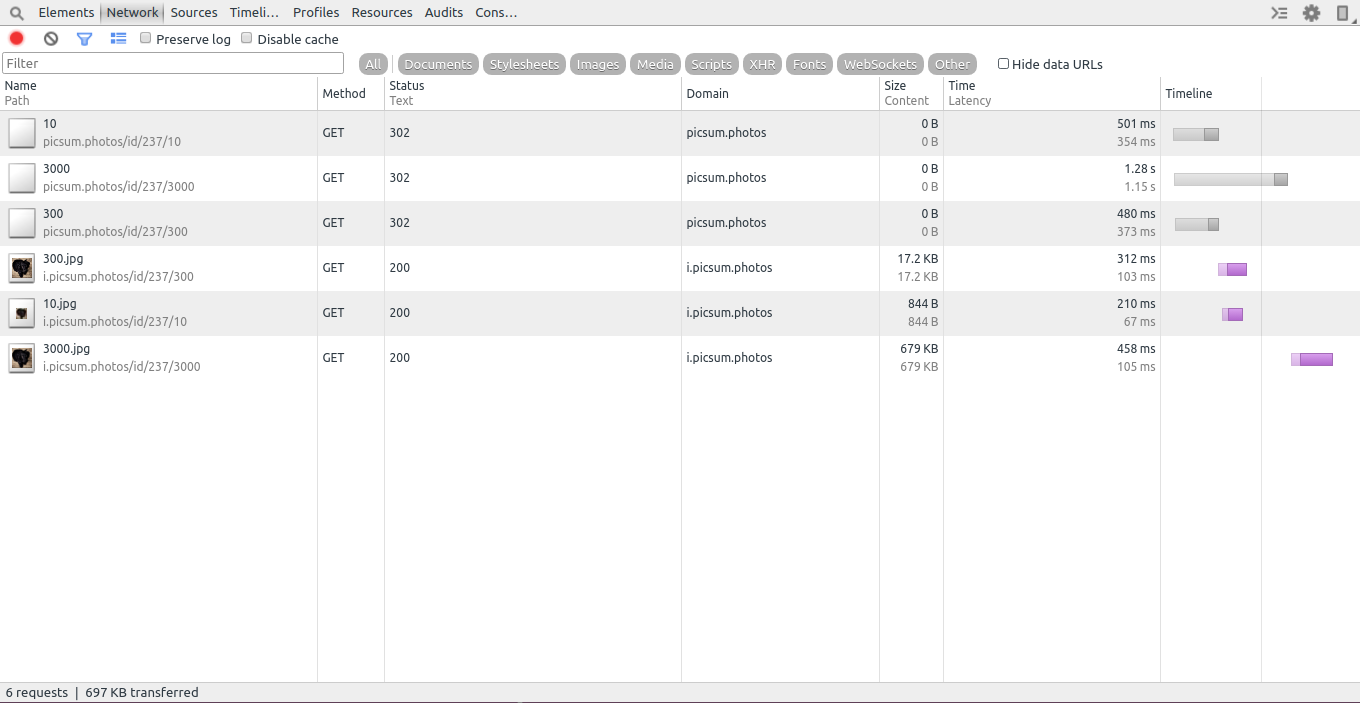Click the 6 requests status text

pyautogui.click(x=37, y=692)
